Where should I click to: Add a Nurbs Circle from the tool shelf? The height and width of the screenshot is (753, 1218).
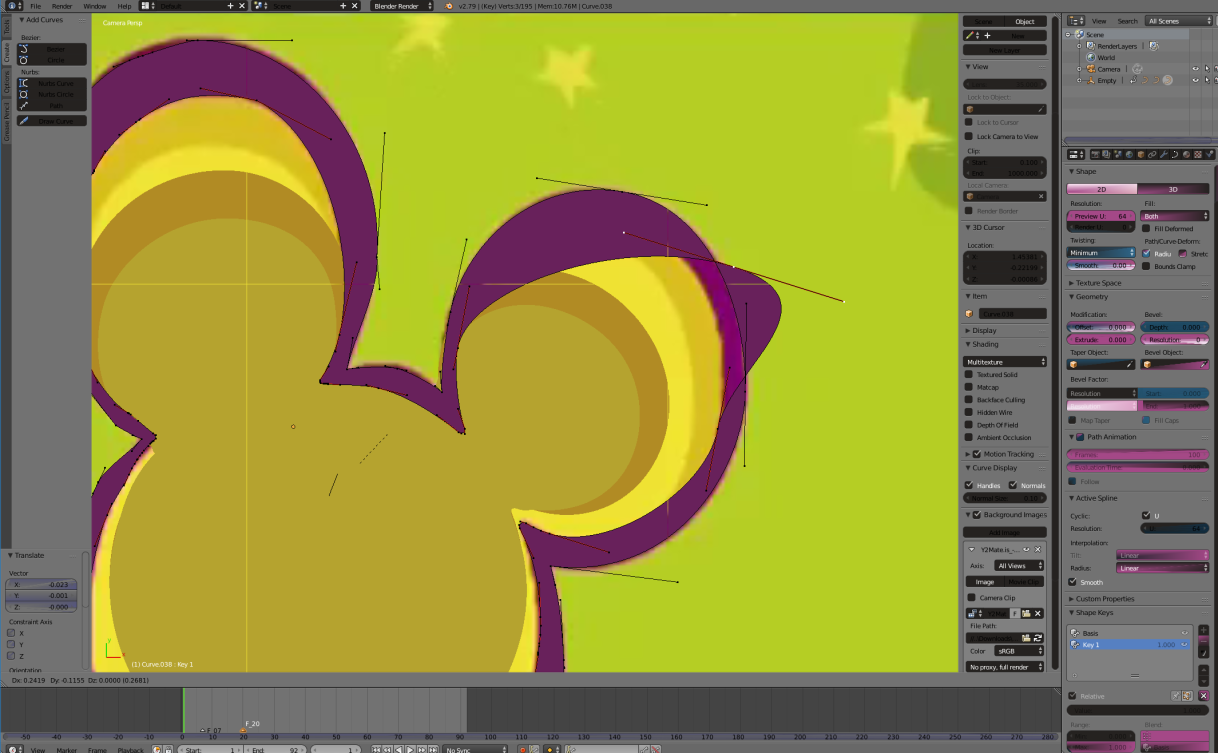51,94
